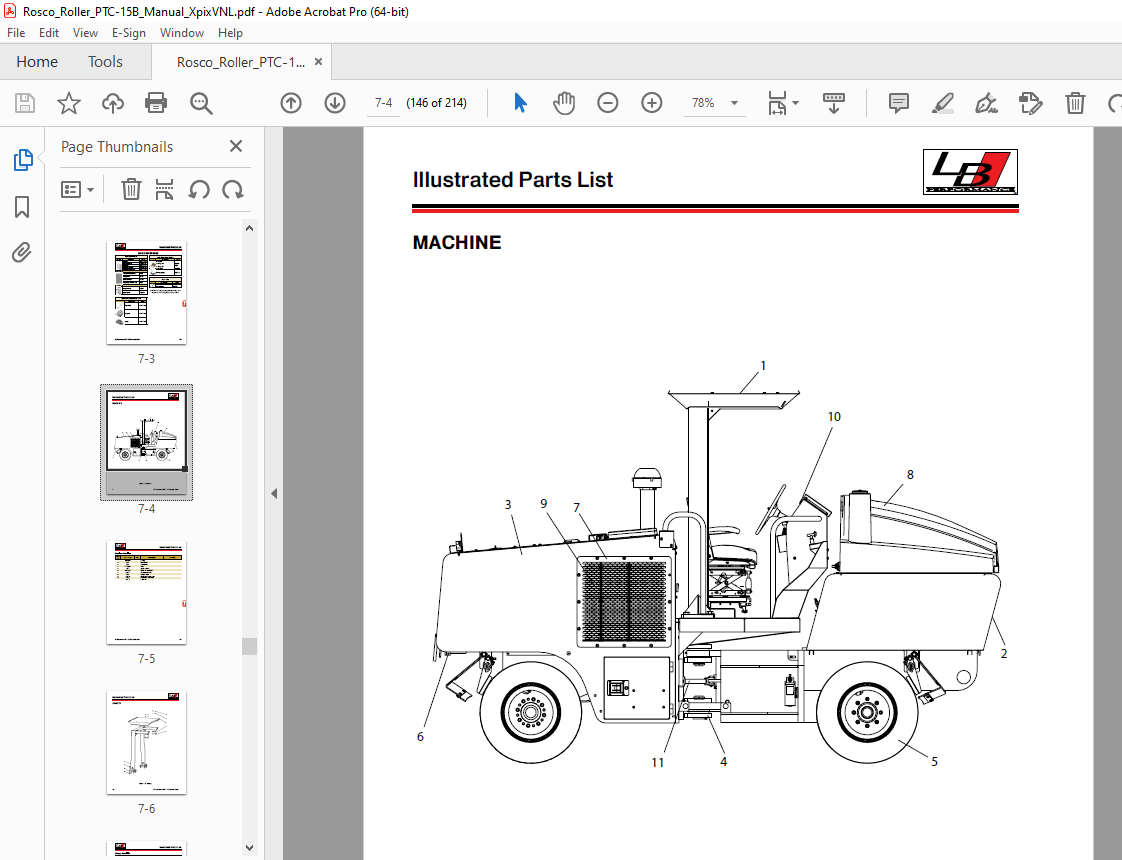1122x860 pixels.
Task: Click the page number field 7-4
Action: point(384,103)
